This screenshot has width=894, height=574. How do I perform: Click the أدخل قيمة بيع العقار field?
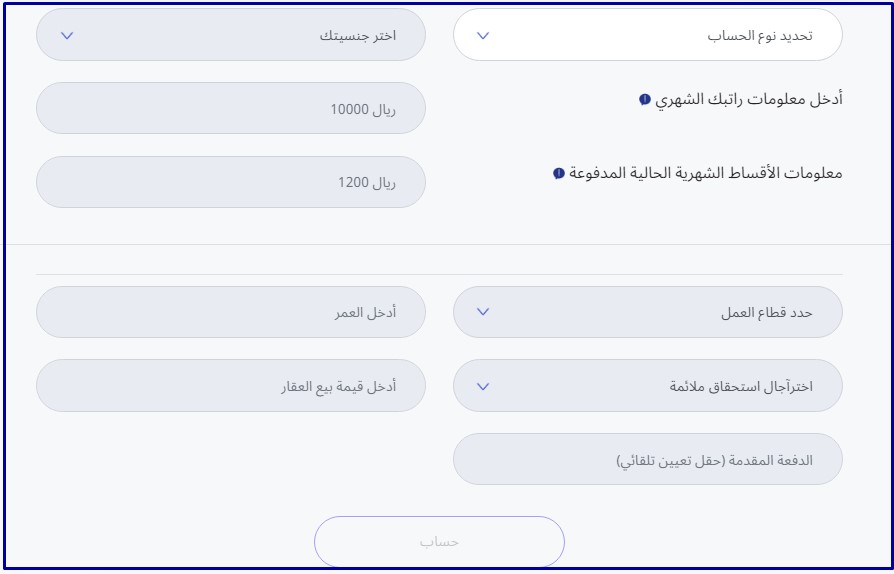231,386
